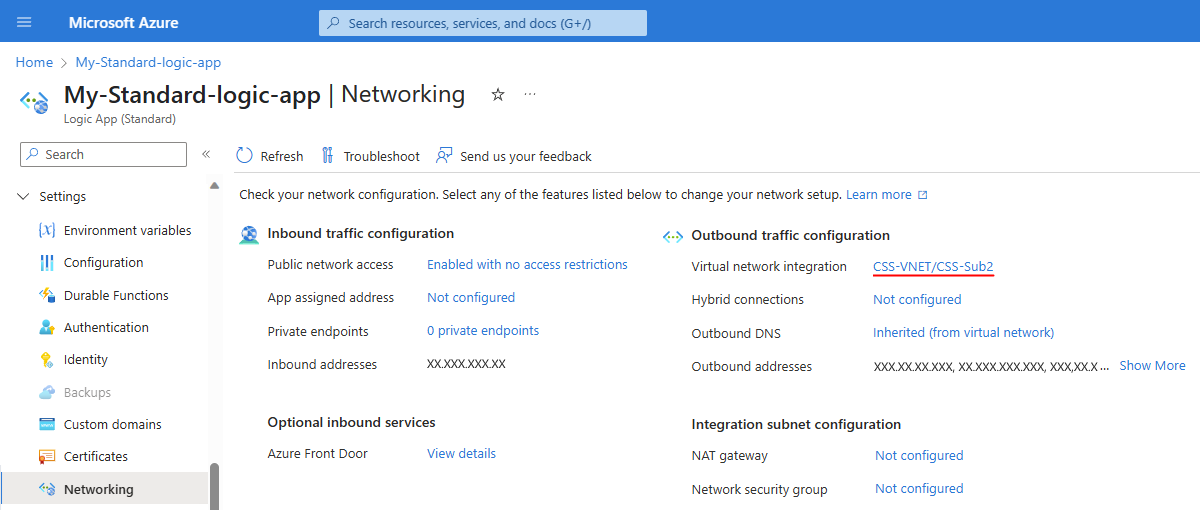Open the CSS-VNET/CSS-Sub2 virtual network link
1200x510 pixels.
coord(933,267)
